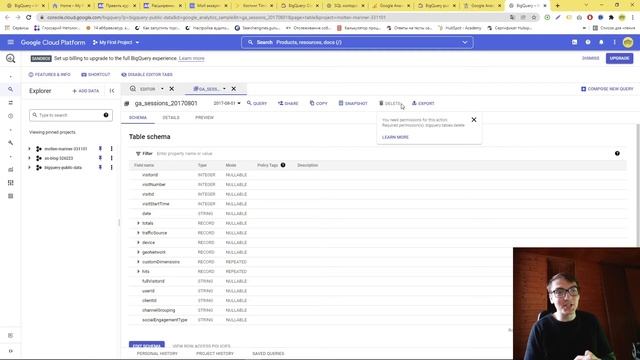Open more actions for as-blog project

coord(111,158)
